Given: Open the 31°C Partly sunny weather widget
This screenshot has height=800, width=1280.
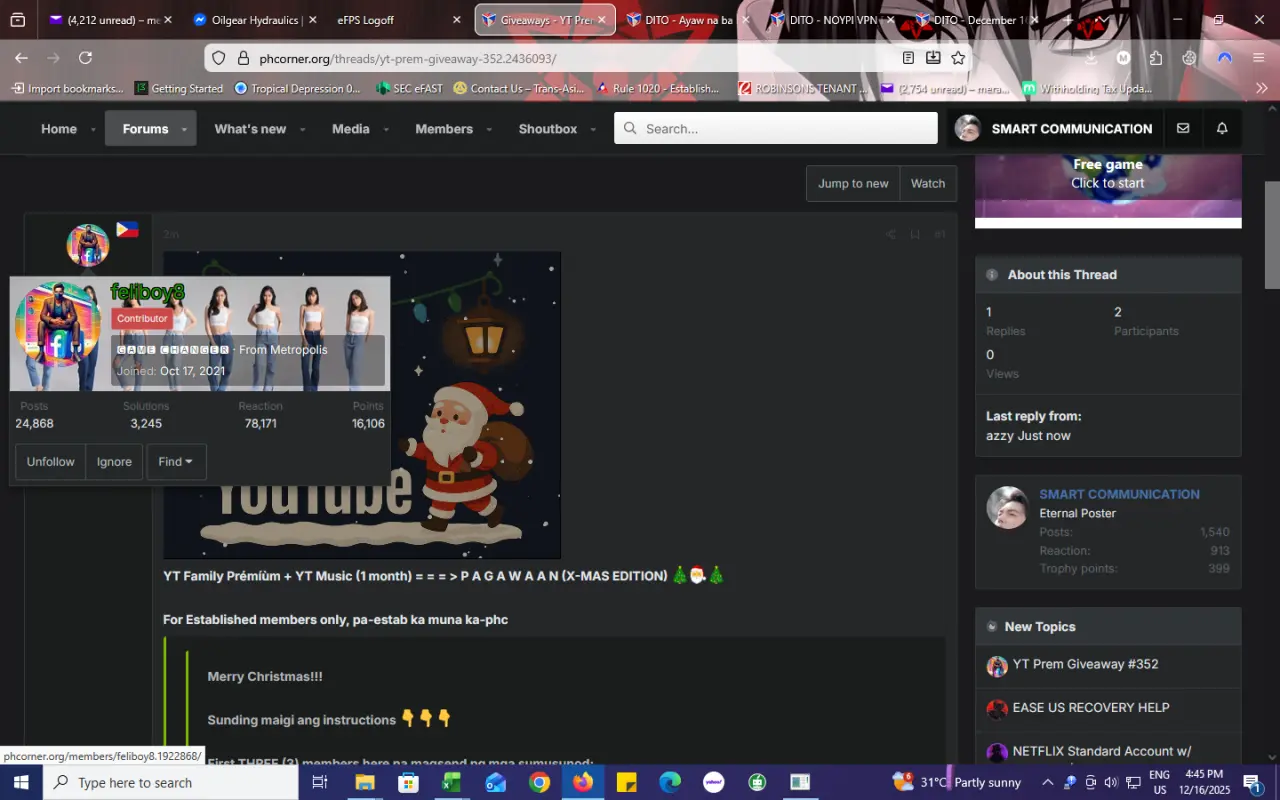Looking at the screenshot, I should coord(957,782).
